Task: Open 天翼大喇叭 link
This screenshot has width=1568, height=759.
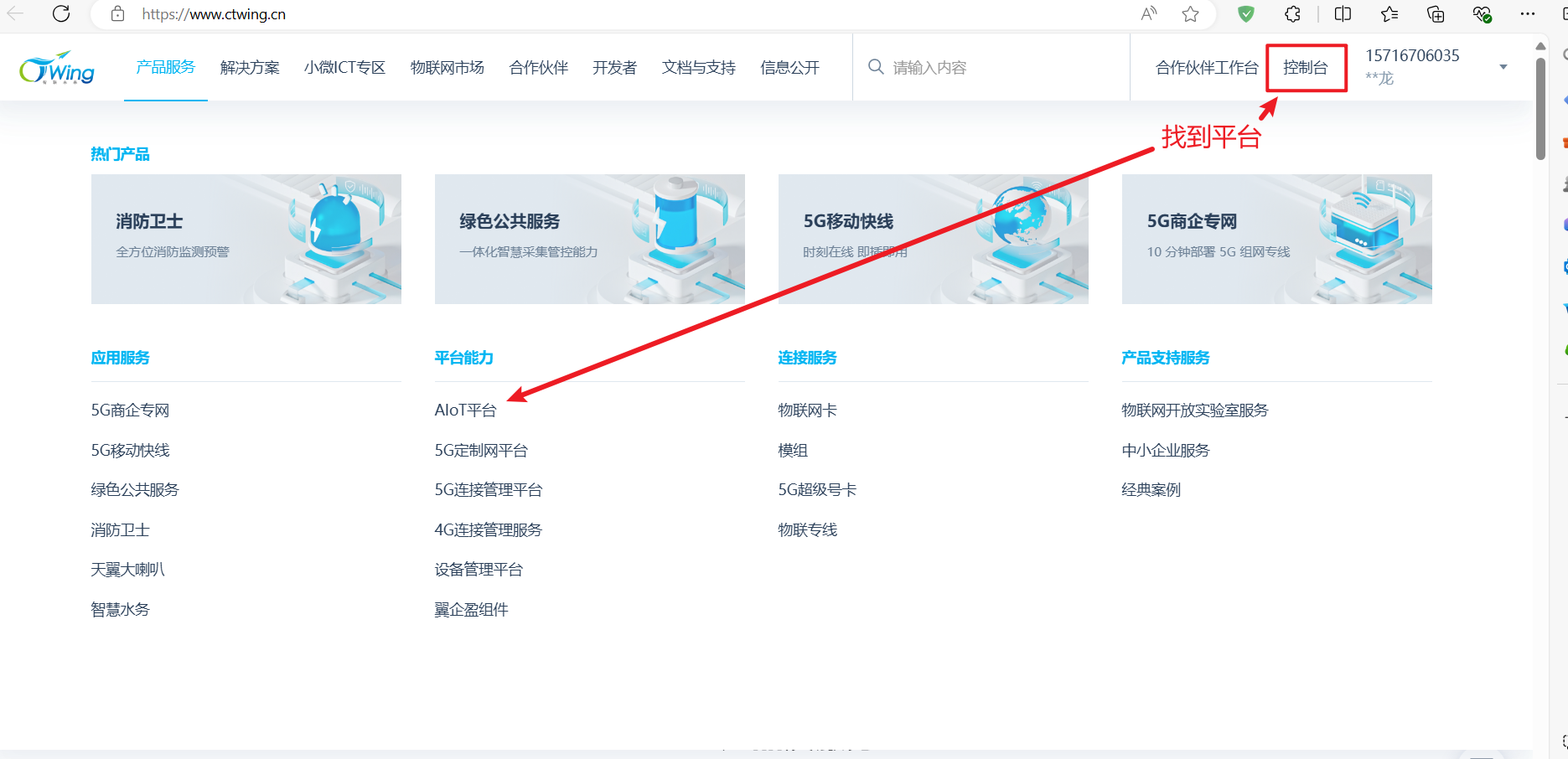Action: pos(127,570)
